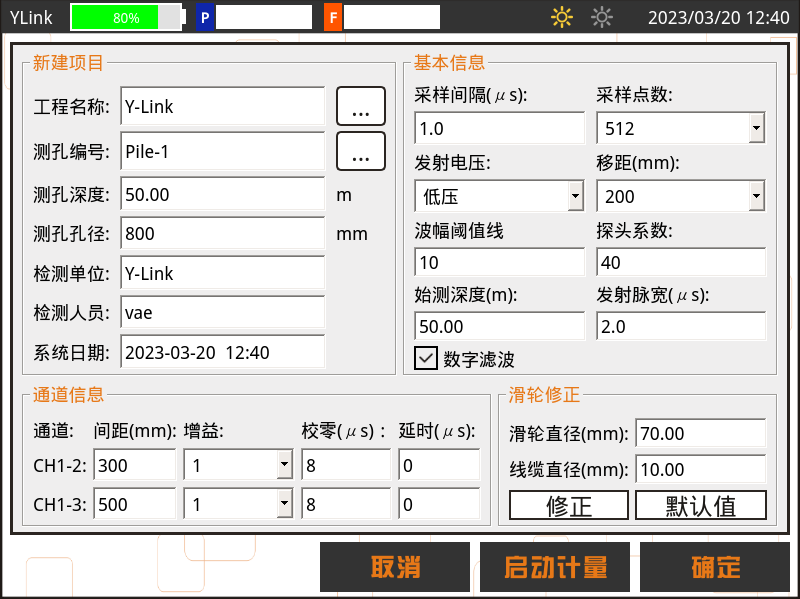Click the orange F indicator icon

(332, 18)
